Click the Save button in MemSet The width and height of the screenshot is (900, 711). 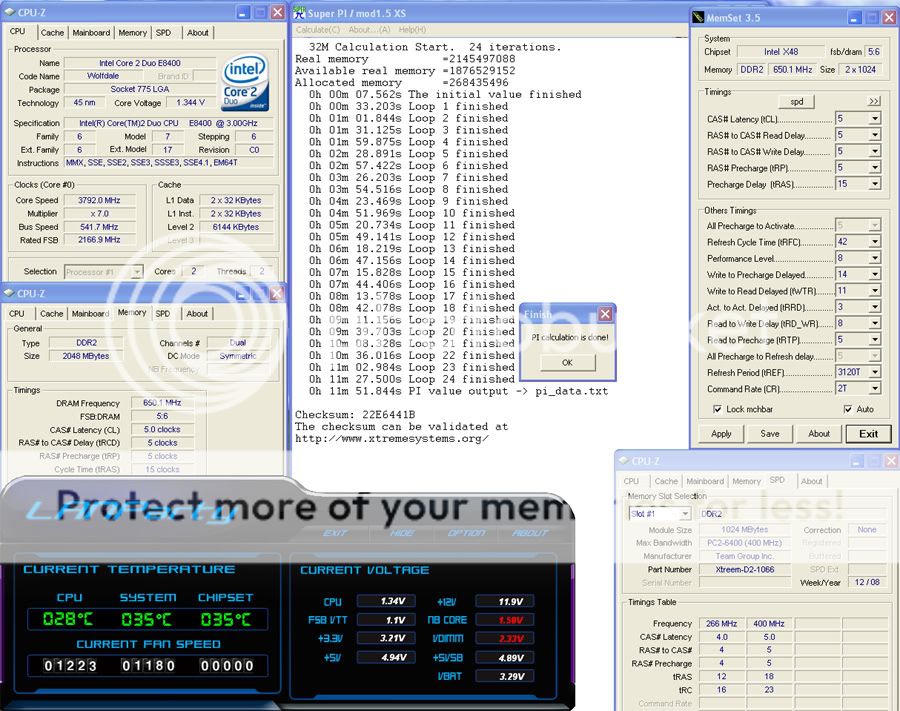[x=770, y=434]
